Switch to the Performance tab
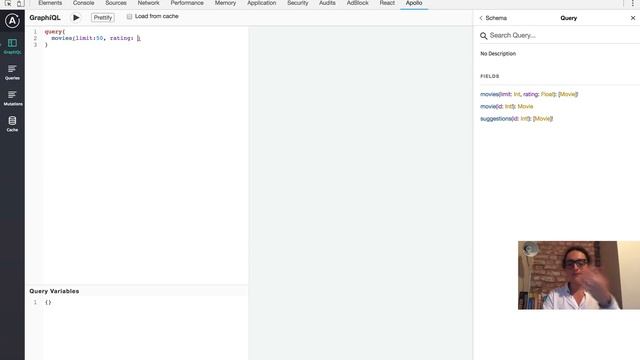Viewport: 640px width, 360px height. click(x=187, y=3)
